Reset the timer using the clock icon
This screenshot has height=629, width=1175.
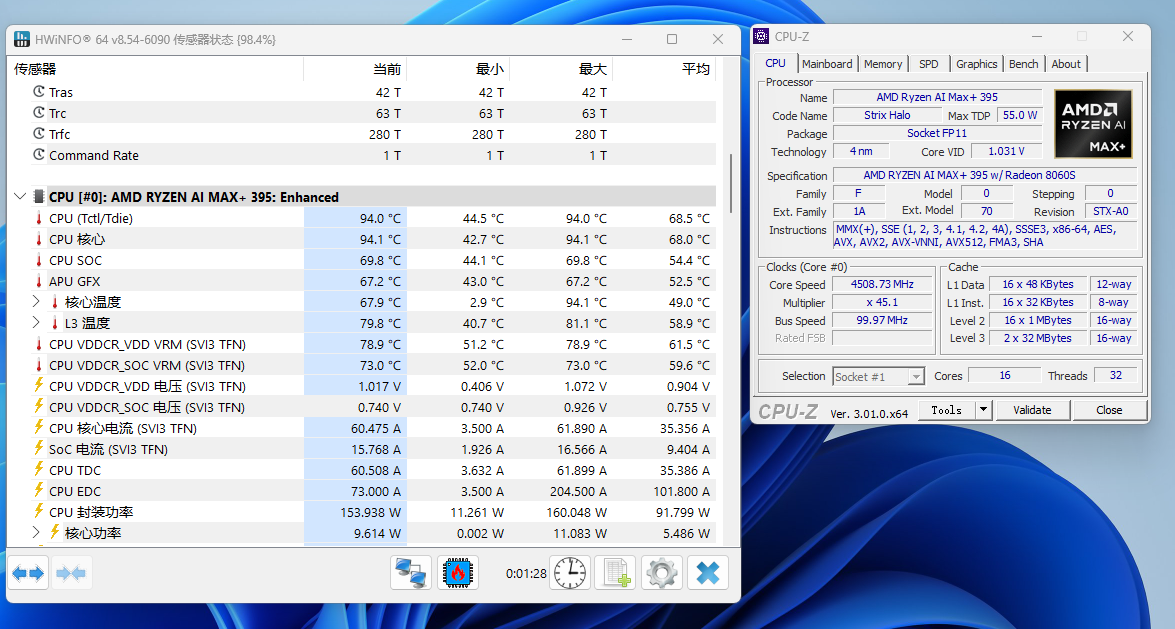click(570, 574)
